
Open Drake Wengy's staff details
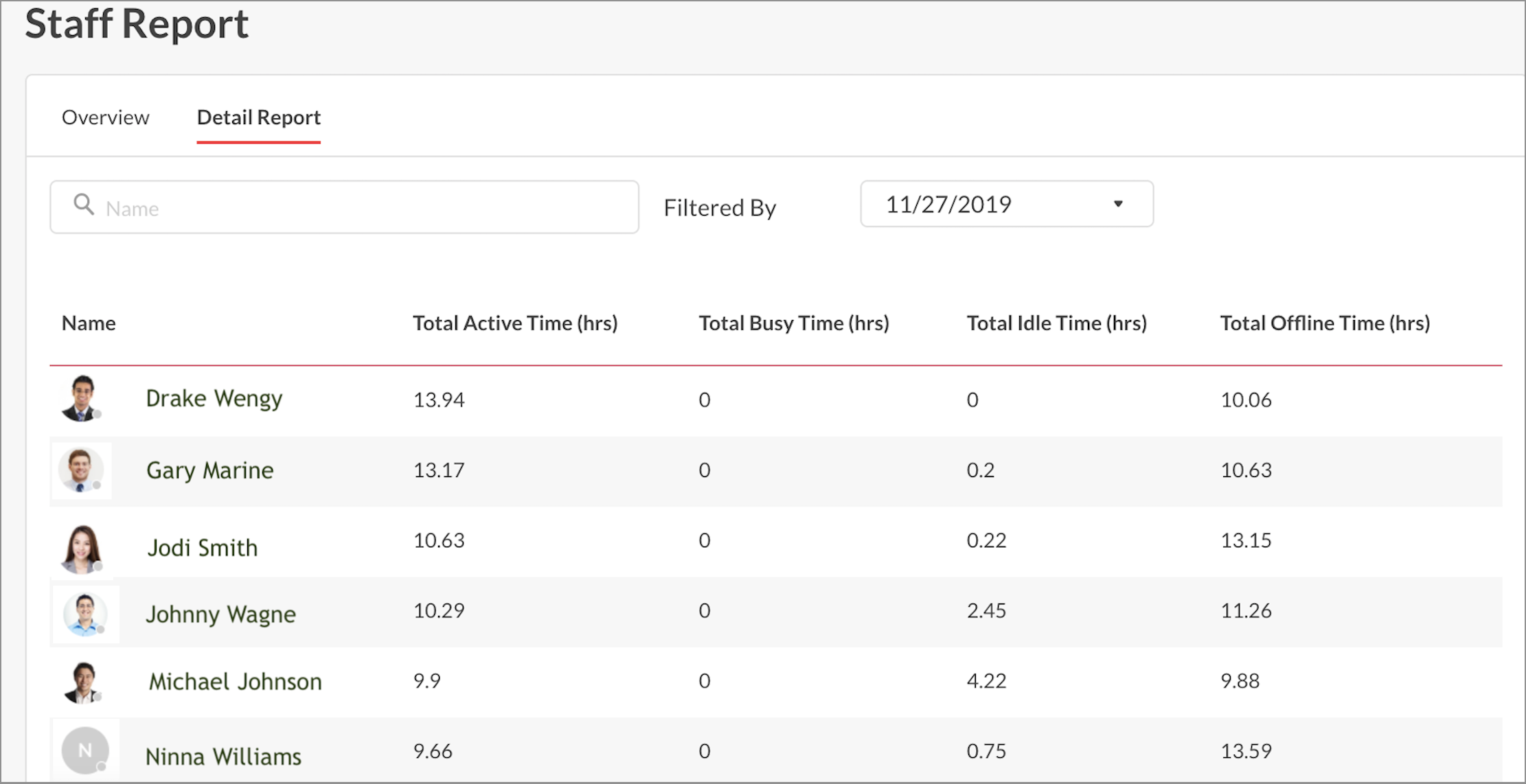(214, 399)
